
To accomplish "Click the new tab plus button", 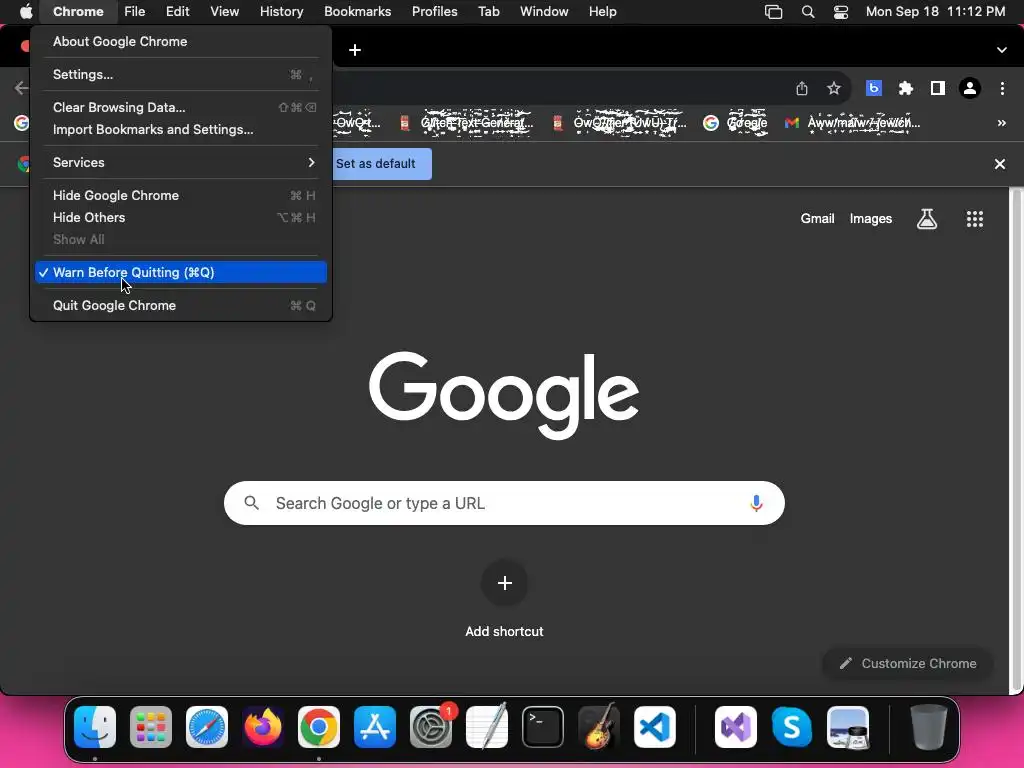I will (x=355, y=50).
